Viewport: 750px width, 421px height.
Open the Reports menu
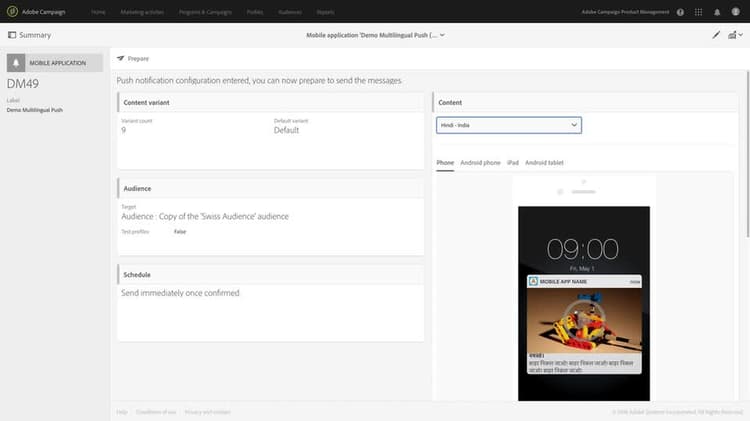pos(325,12)
